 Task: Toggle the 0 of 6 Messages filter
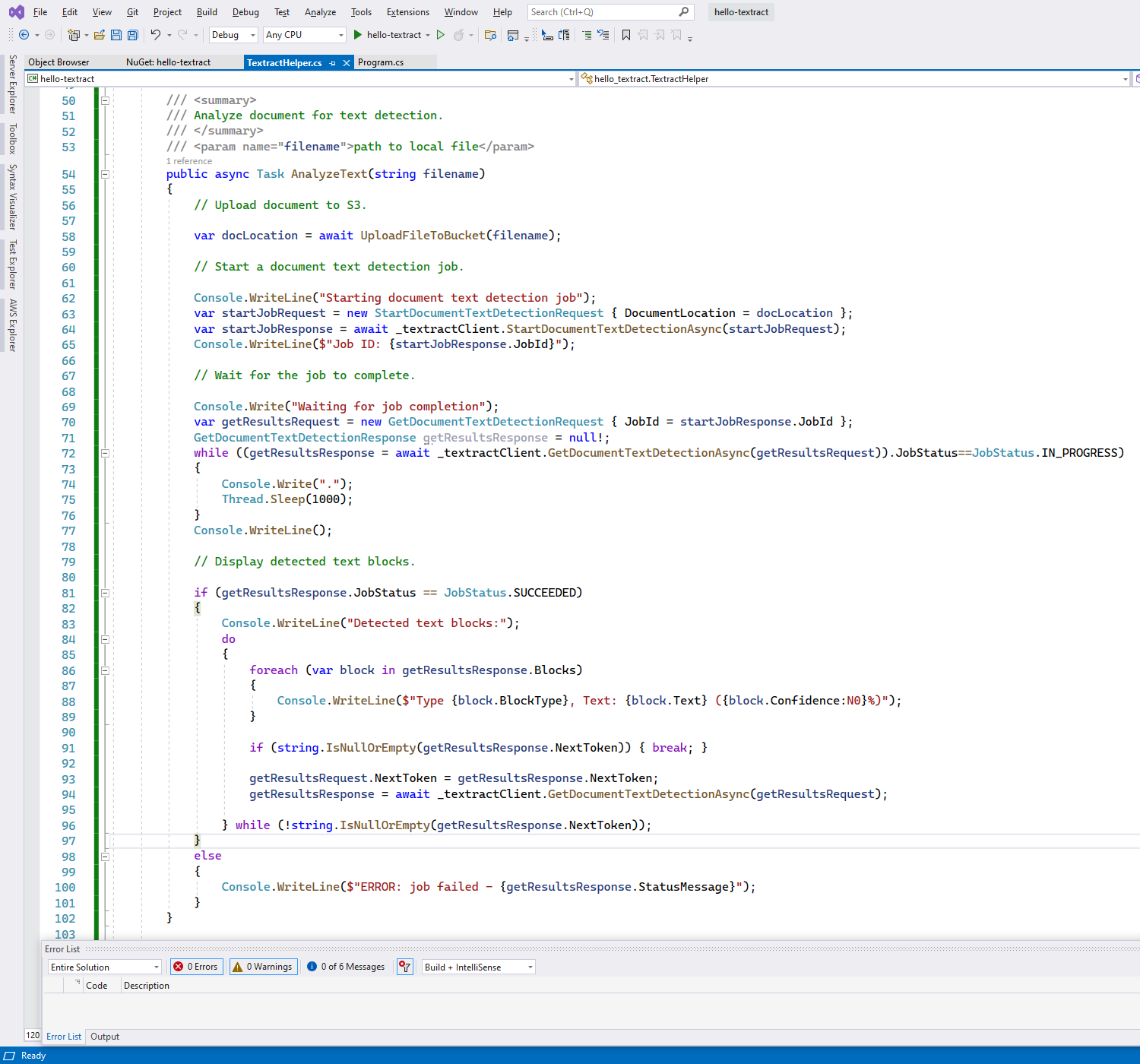pos(347,967)
